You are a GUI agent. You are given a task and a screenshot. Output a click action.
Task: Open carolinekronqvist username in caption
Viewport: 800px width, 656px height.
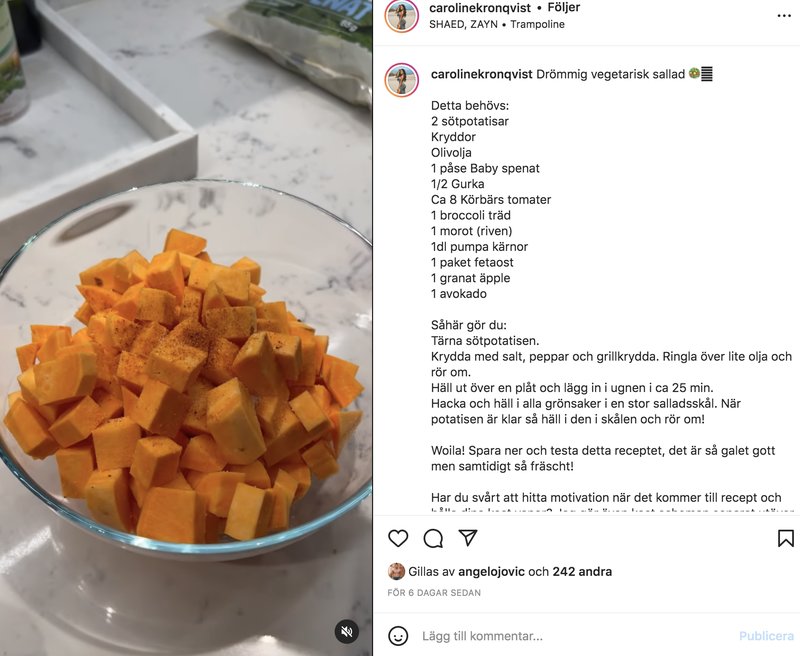click(482, 74)
